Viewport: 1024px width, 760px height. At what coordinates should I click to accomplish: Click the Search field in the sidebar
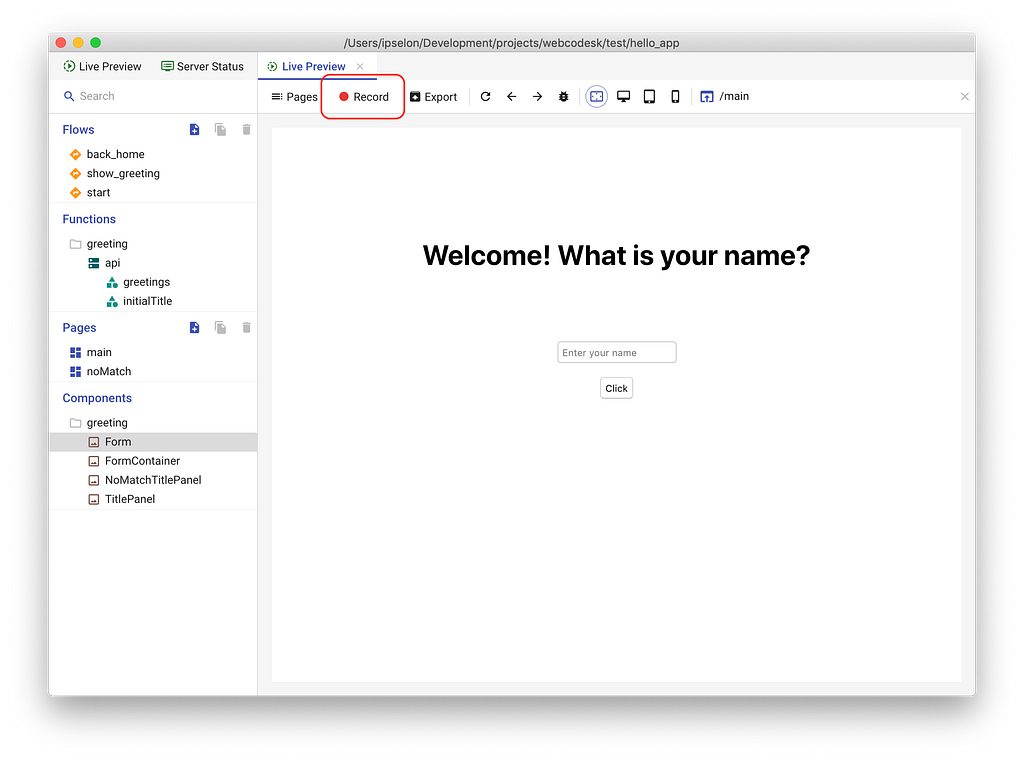pos(153,96)
